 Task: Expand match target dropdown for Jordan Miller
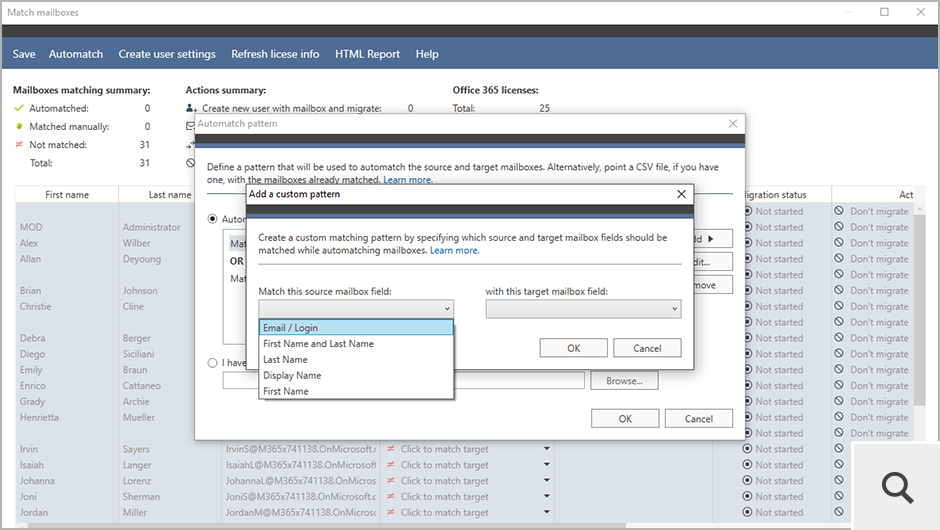547,512
